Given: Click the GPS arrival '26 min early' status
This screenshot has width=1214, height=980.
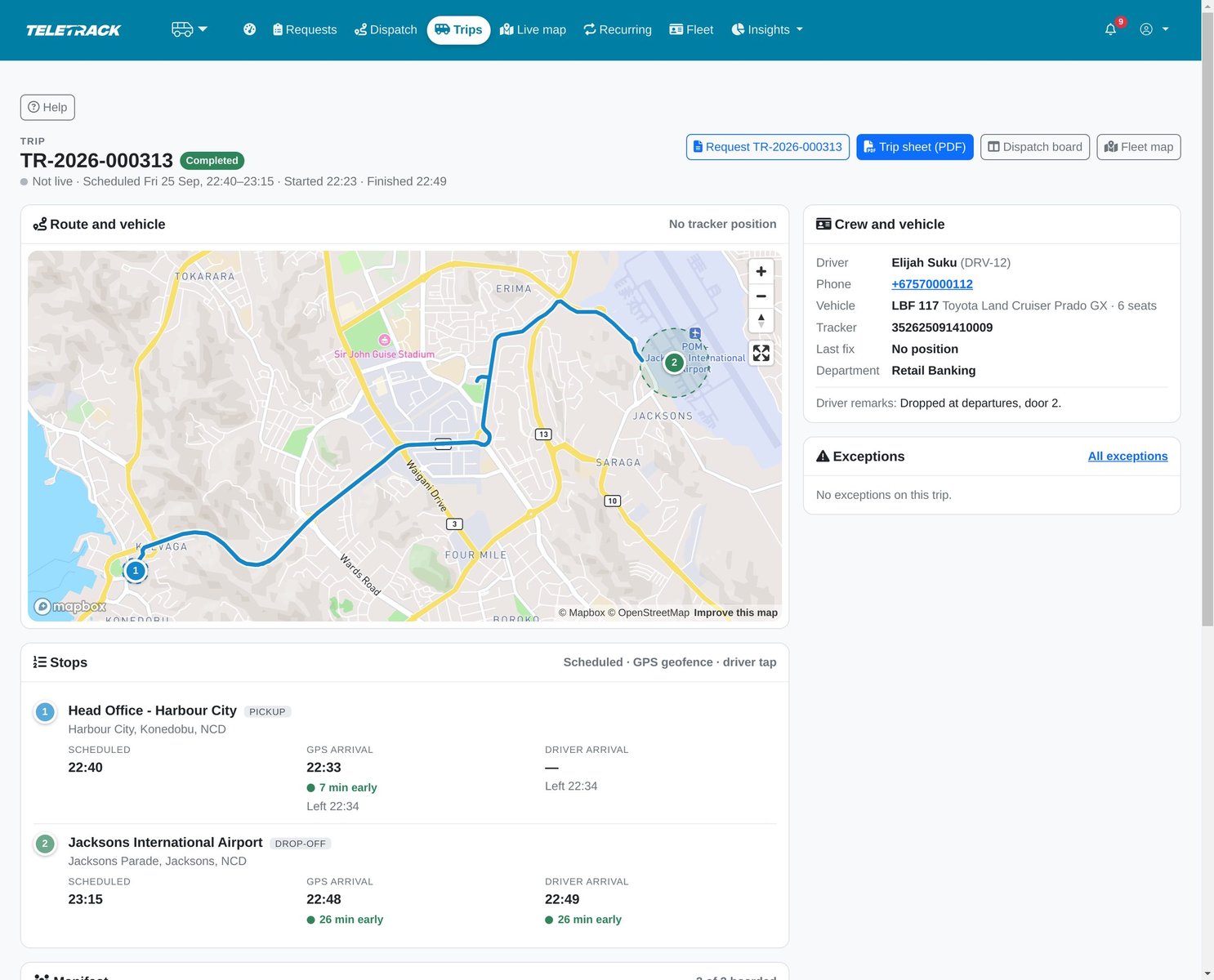Looking at the screenshot, I should (345, 920).
